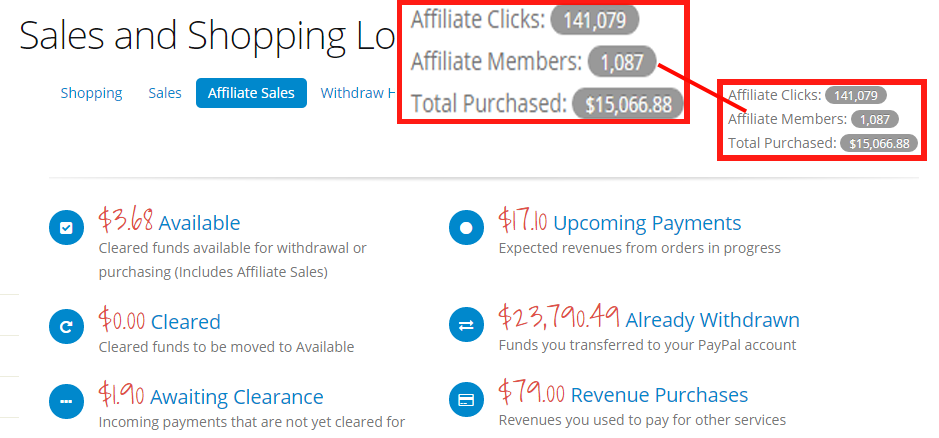Viewport: 939px width, 438px height.
Task: Open the Sales tab
Action: 165,93
